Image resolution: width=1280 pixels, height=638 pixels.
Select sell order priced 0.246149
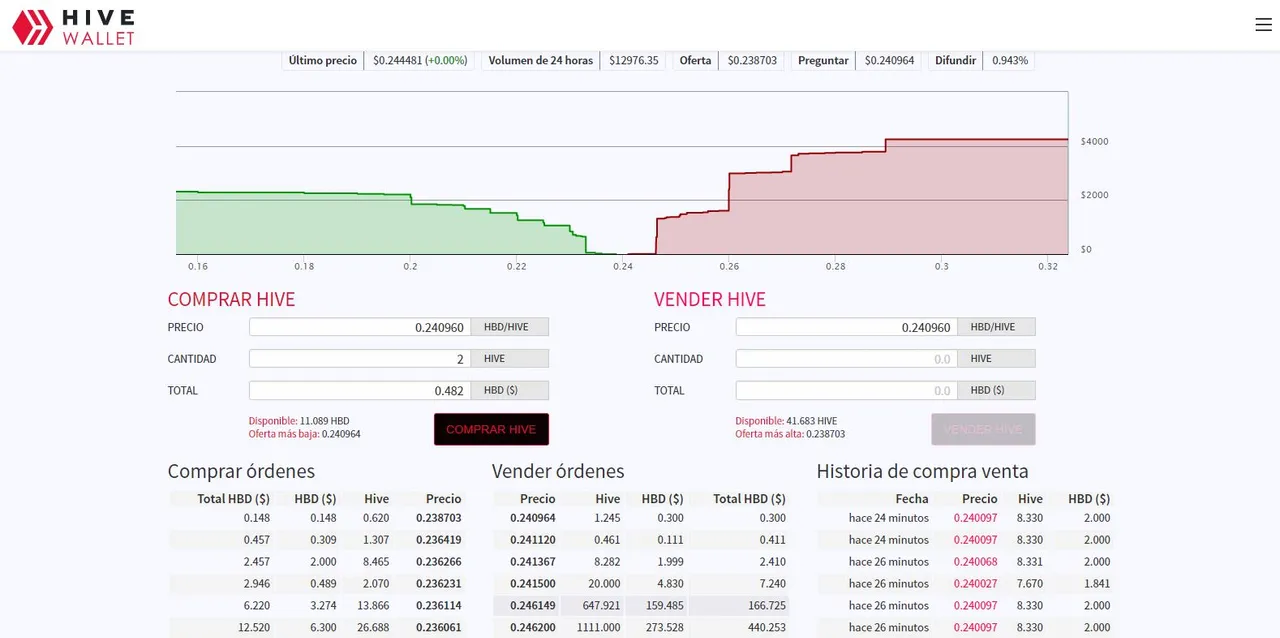click(x=640, y=606)
